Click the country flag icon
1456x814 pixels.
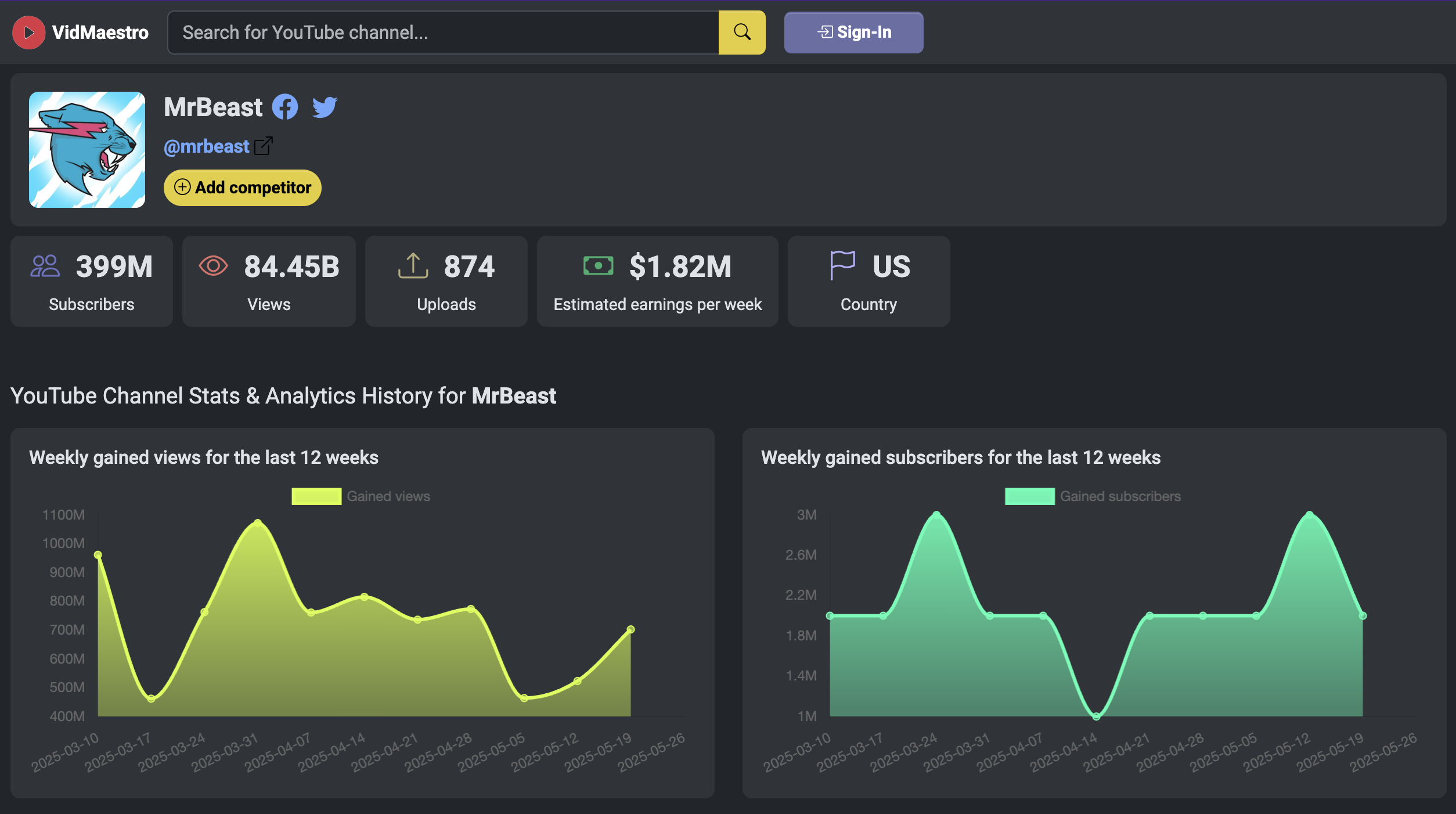coord(842,265)
